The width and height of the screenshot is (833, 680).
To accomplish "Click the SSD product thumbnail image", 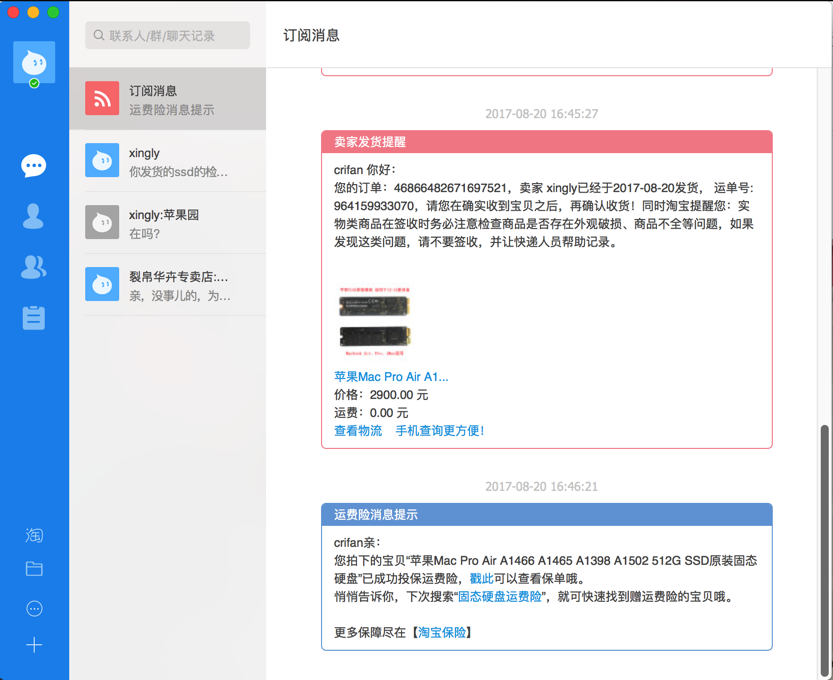I will [x=375, y=322].
